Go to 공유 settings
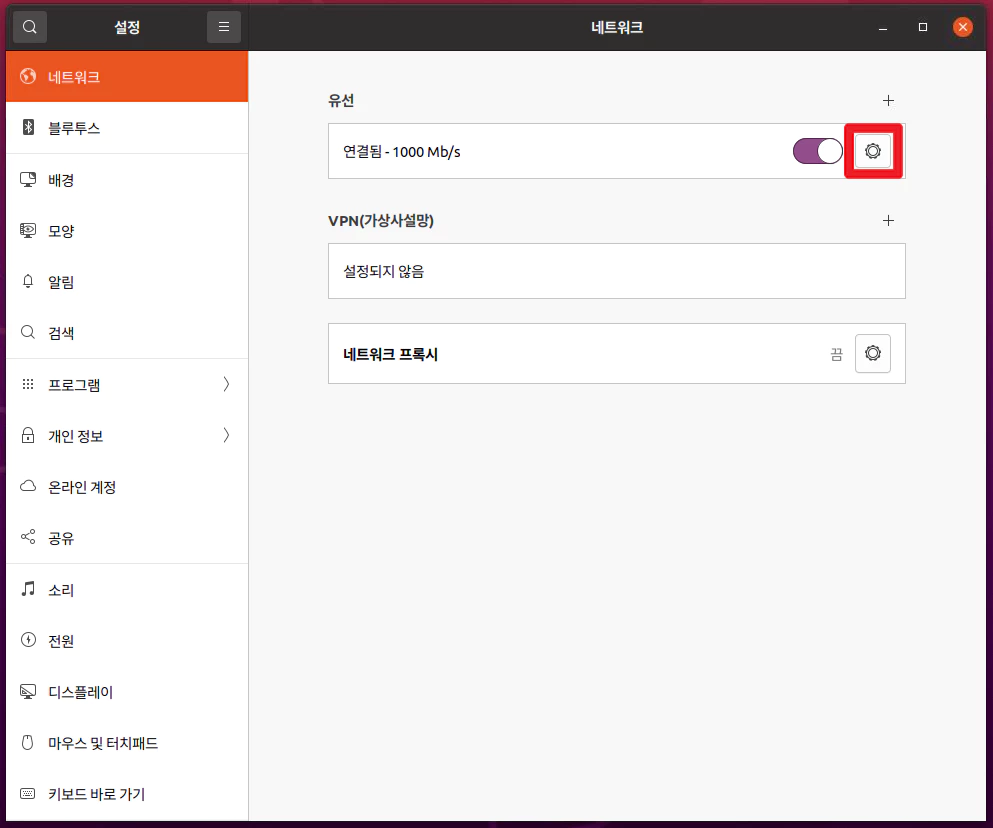This screenshot has width=993, height=828. [x=127, y=538]
